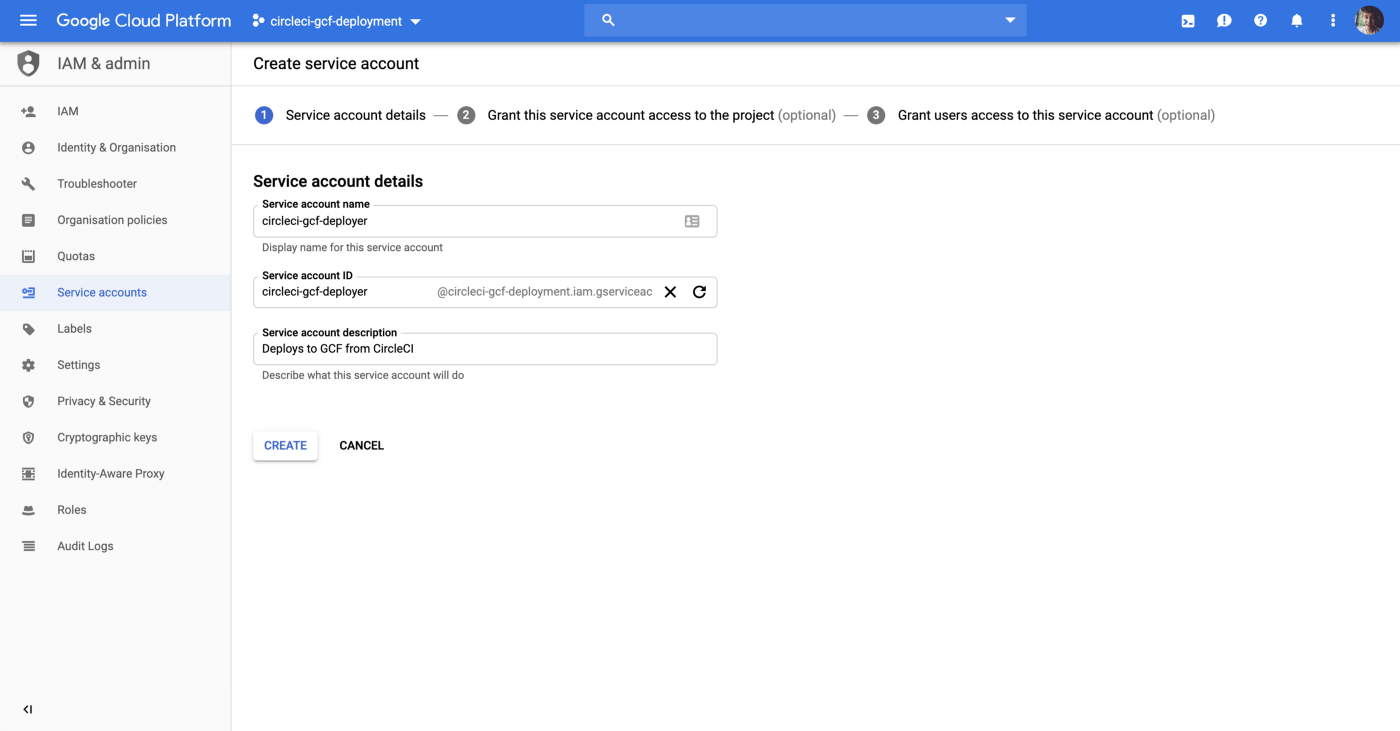This screenshot has width=1400, height=731.
Task: Click the Service account description field
Action: click(485, 349)
